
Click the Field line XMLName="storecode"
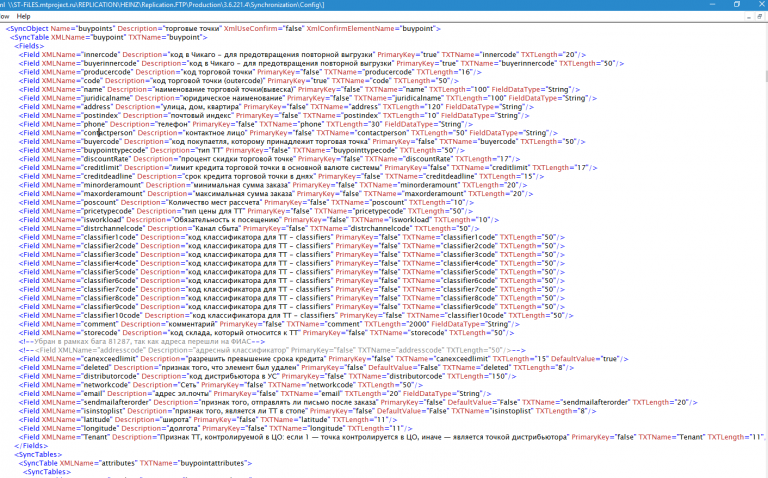point(266,333)
